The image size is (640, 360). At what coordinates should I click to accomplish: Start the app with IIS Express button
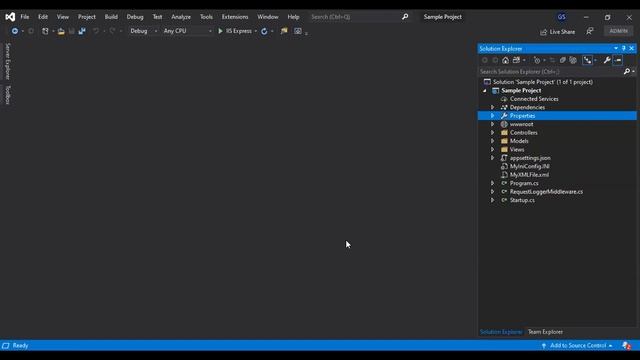pyautogui.click(x=235, y=31)
